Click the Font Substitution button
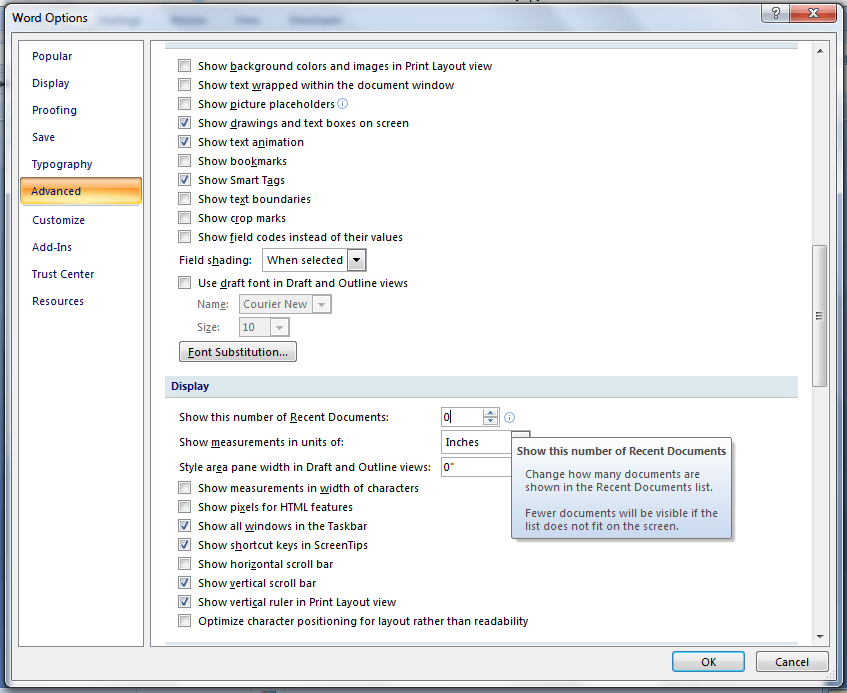This screenshot has width=847, height=693. (238, 352)
